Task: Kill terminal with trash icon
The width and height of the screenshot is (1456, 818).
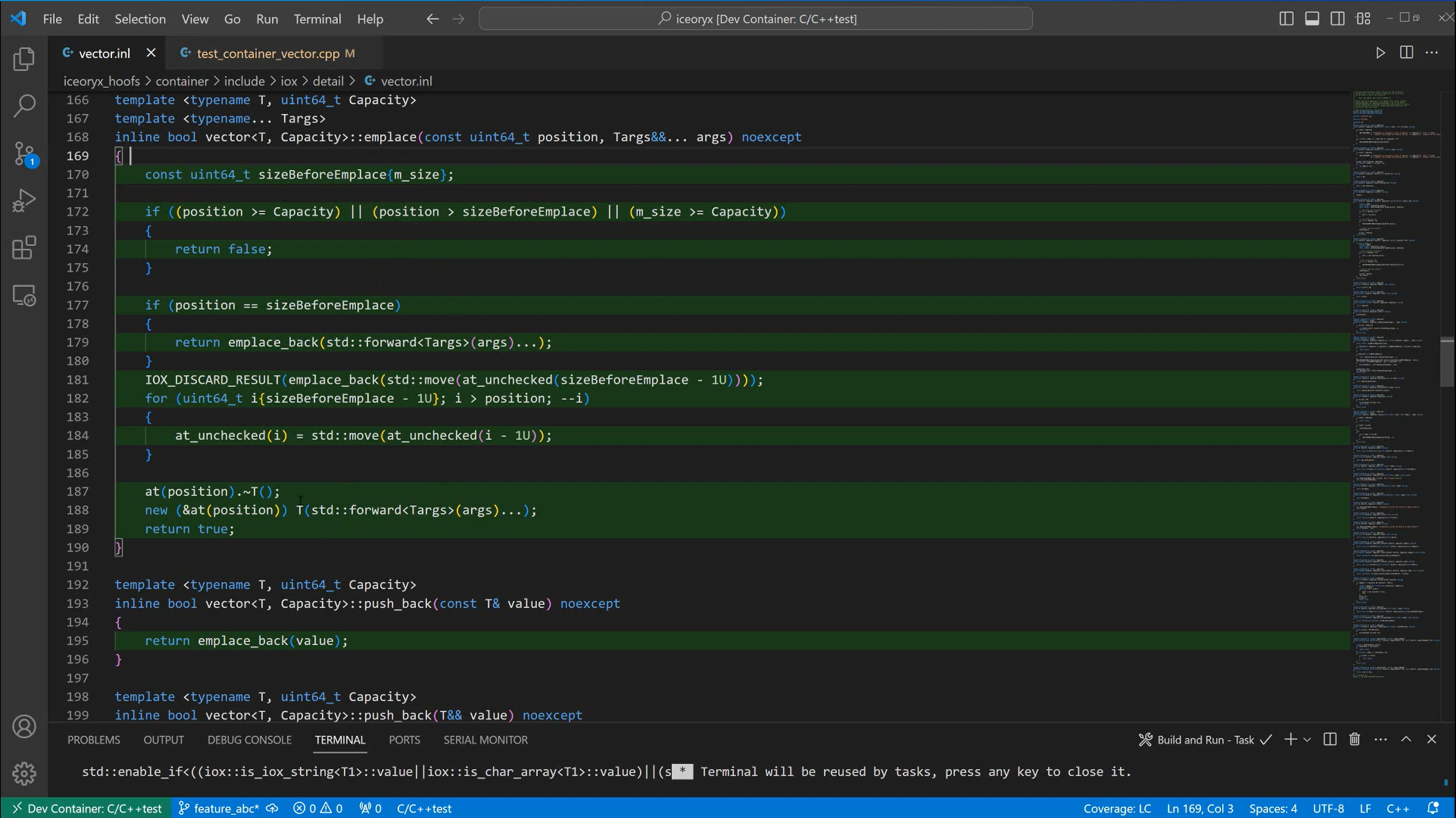Action: click(1354, 739)
